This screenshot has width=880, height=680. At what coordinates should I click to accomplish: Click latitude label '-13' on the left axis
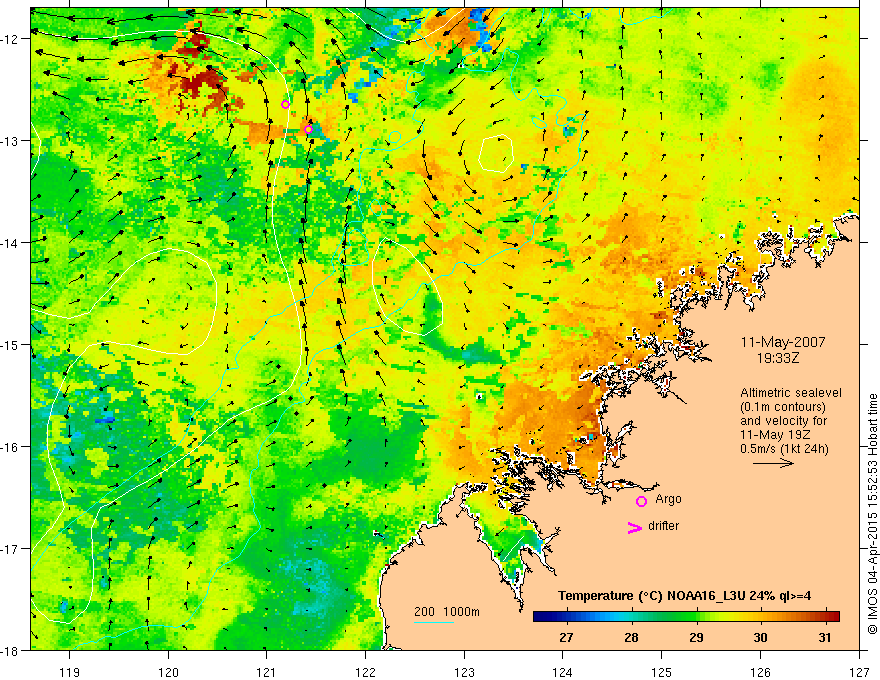(10, 141)
